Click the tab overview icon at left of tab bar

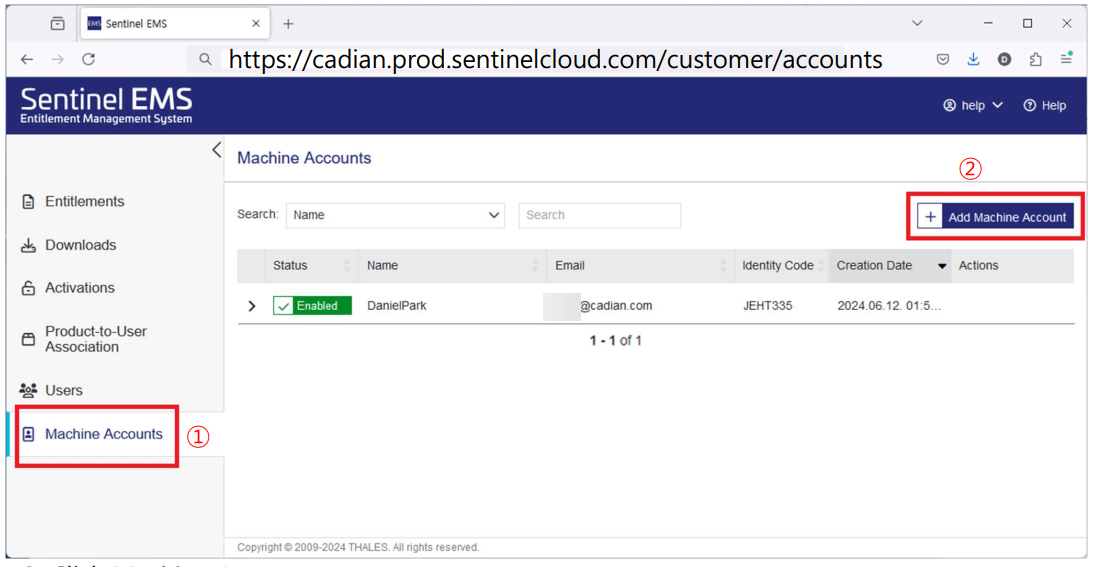58,24
